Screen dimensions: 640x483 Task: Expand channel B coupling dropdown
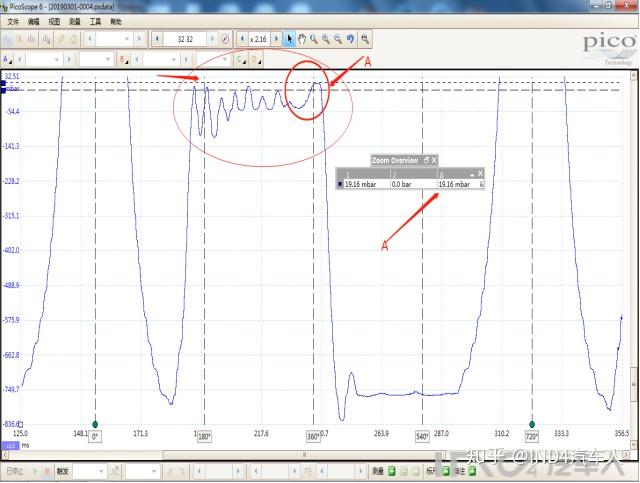(x=225, y=60)
